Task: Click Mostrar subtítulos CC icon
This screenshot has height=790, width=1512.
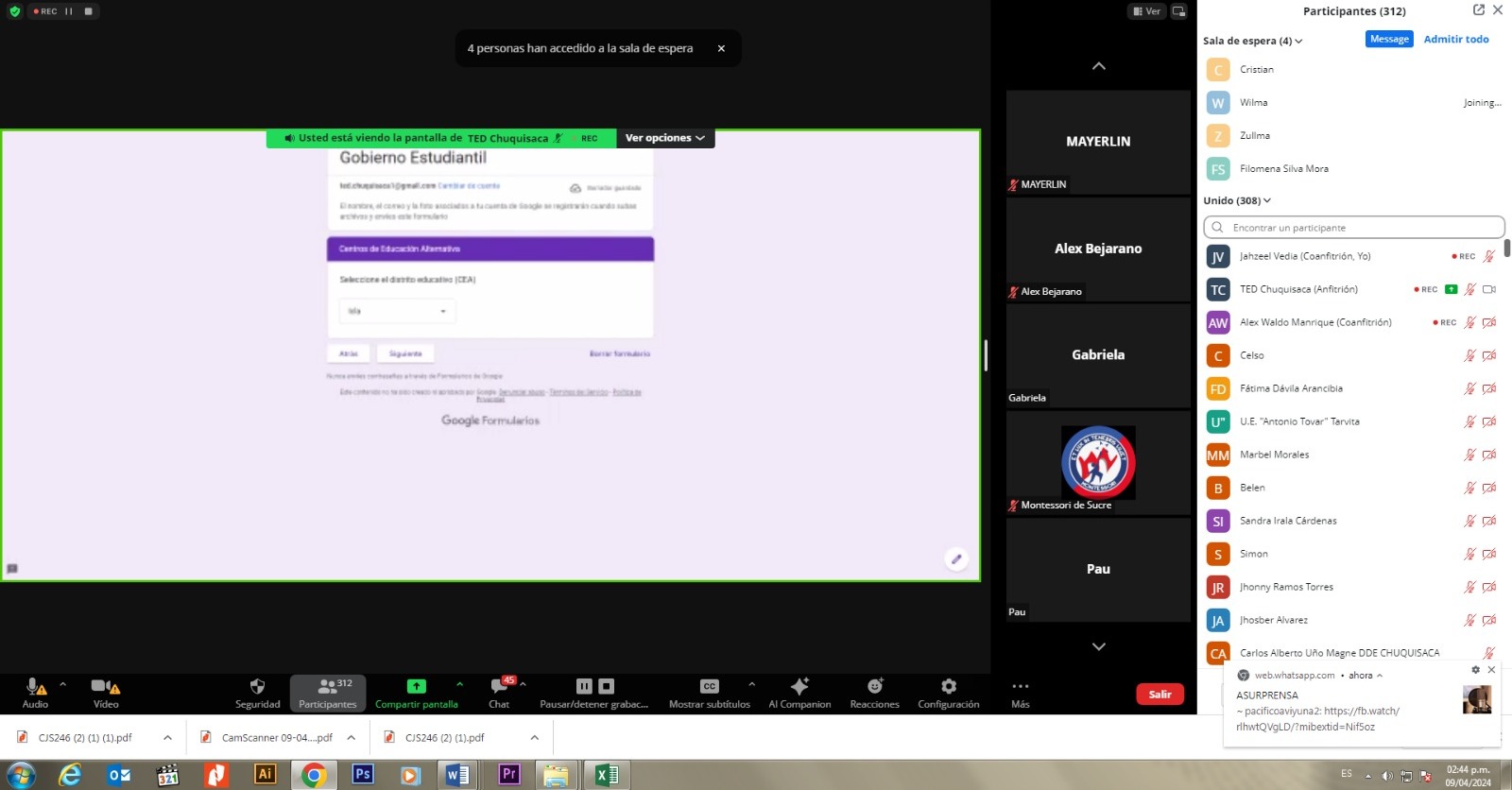Action: [x=710, y=686]
